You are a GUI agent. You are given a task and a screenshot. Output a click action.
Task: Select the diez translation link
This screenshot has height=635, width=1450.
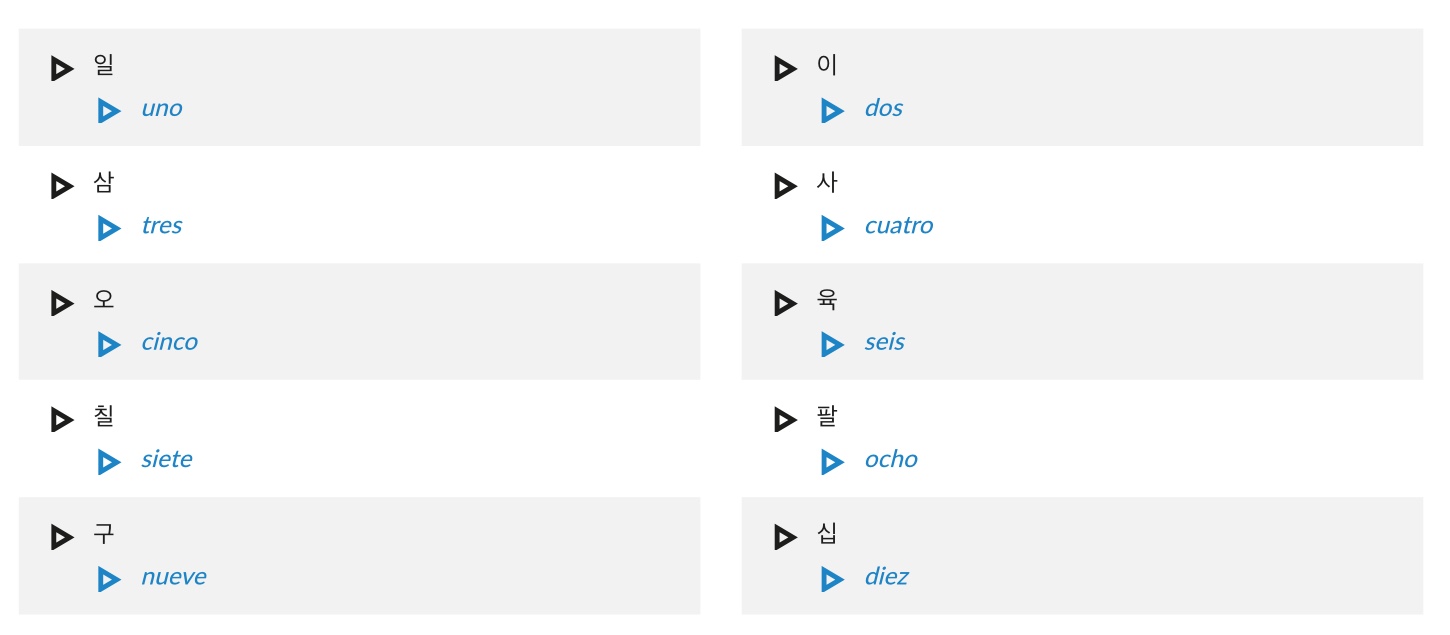pos(886,576)
